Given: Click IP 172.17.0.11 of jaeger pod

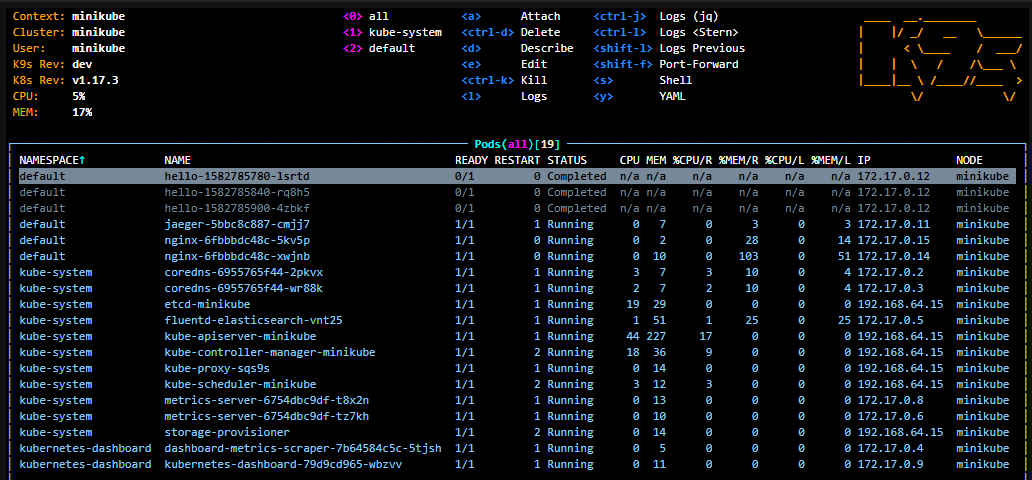Looking at the screenshot, I should pyautogui.click(x=893, y=225).
